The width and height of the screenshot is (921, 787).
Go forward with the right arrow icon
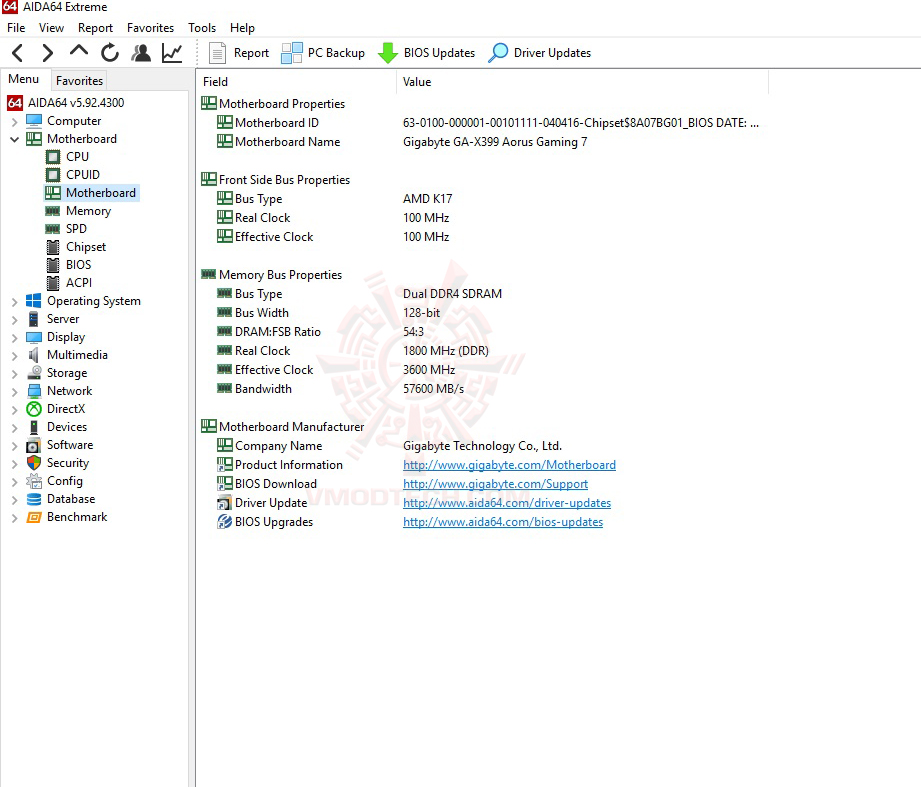tap(48, 53)
